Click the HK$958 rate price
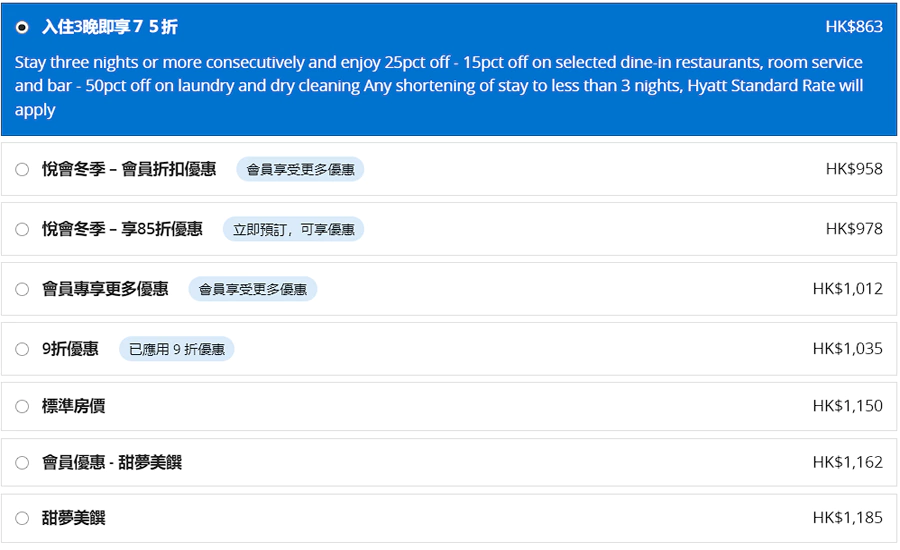 (853, 169)
